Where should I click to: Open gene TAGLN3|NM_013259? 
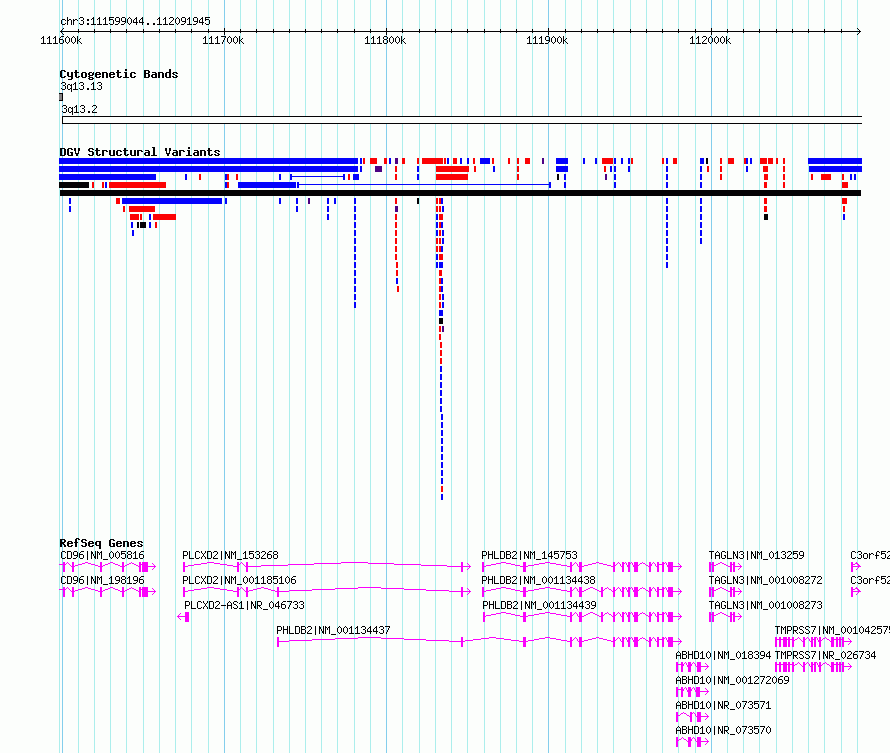756,555
